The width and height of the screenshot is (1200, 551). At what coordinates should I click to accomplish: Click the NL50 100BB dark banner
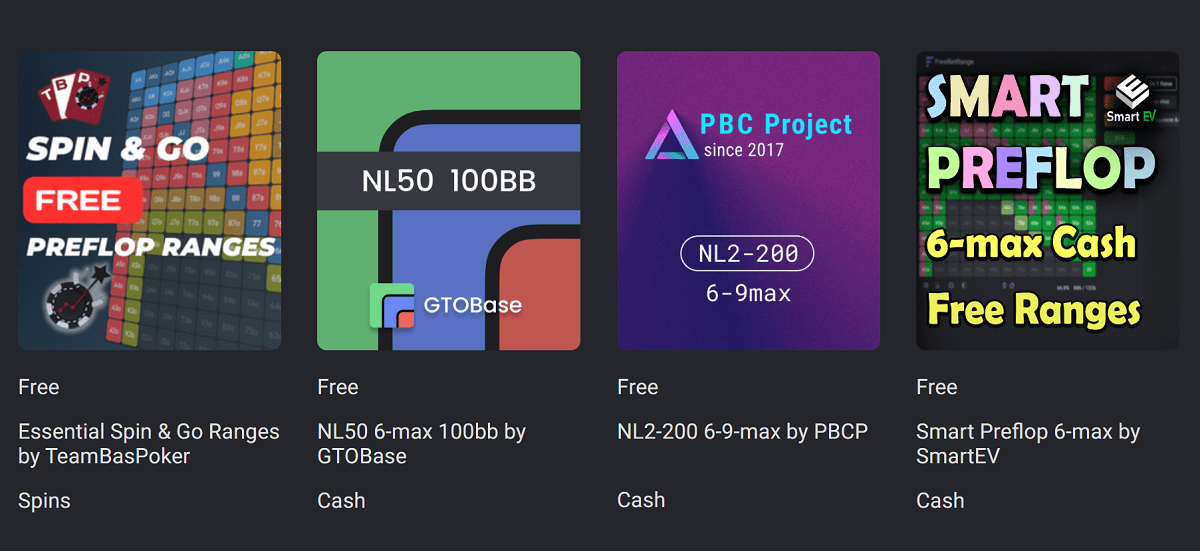[449, 181]
